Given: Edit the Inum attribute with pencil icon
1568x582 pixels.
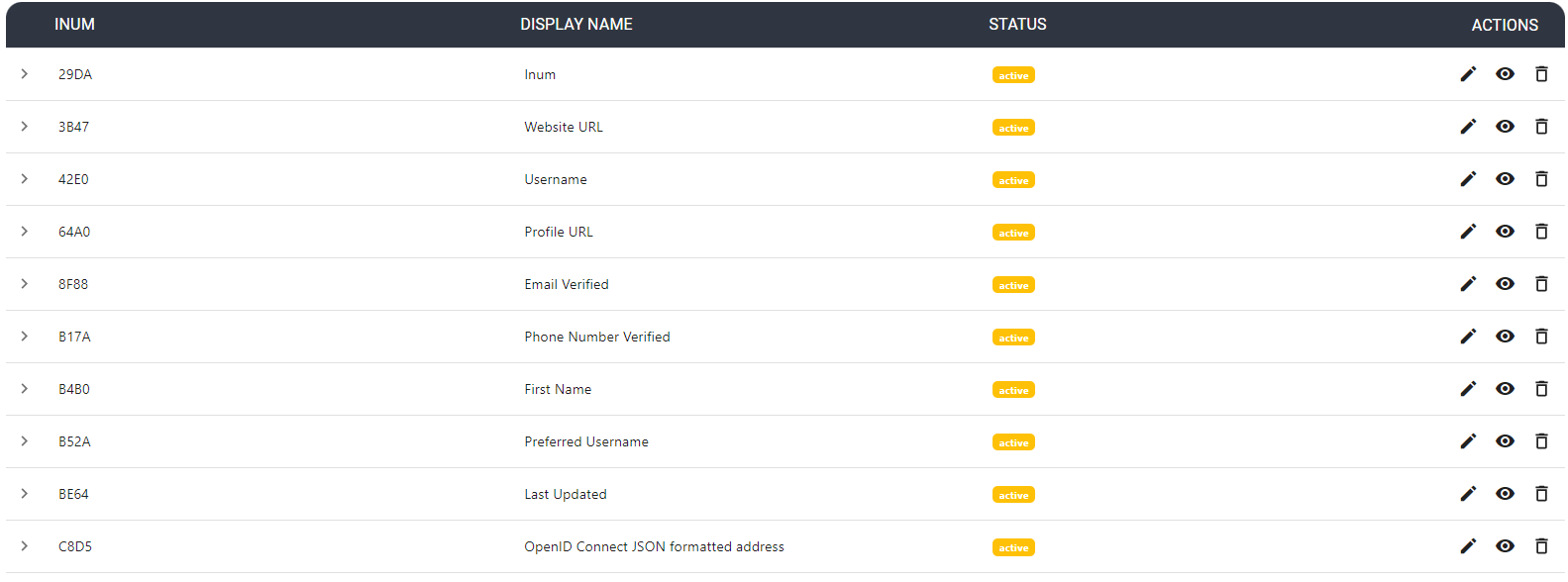Looking at the screenshot, I should point(1468,74).
